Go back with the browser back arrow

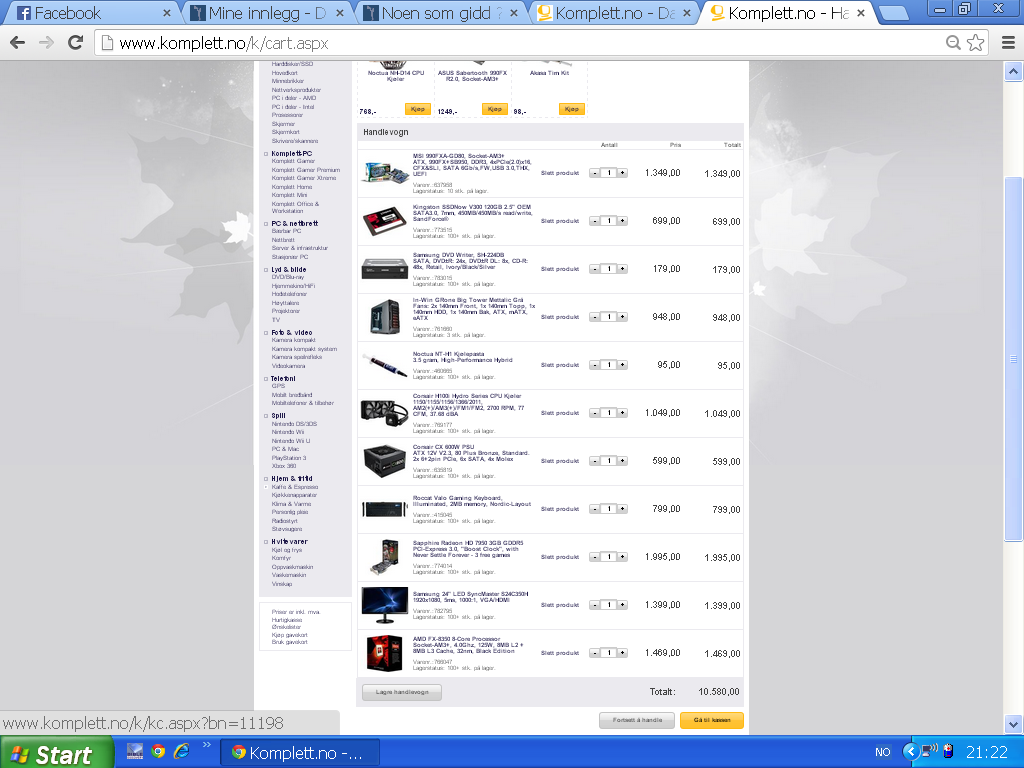[18, 43]
